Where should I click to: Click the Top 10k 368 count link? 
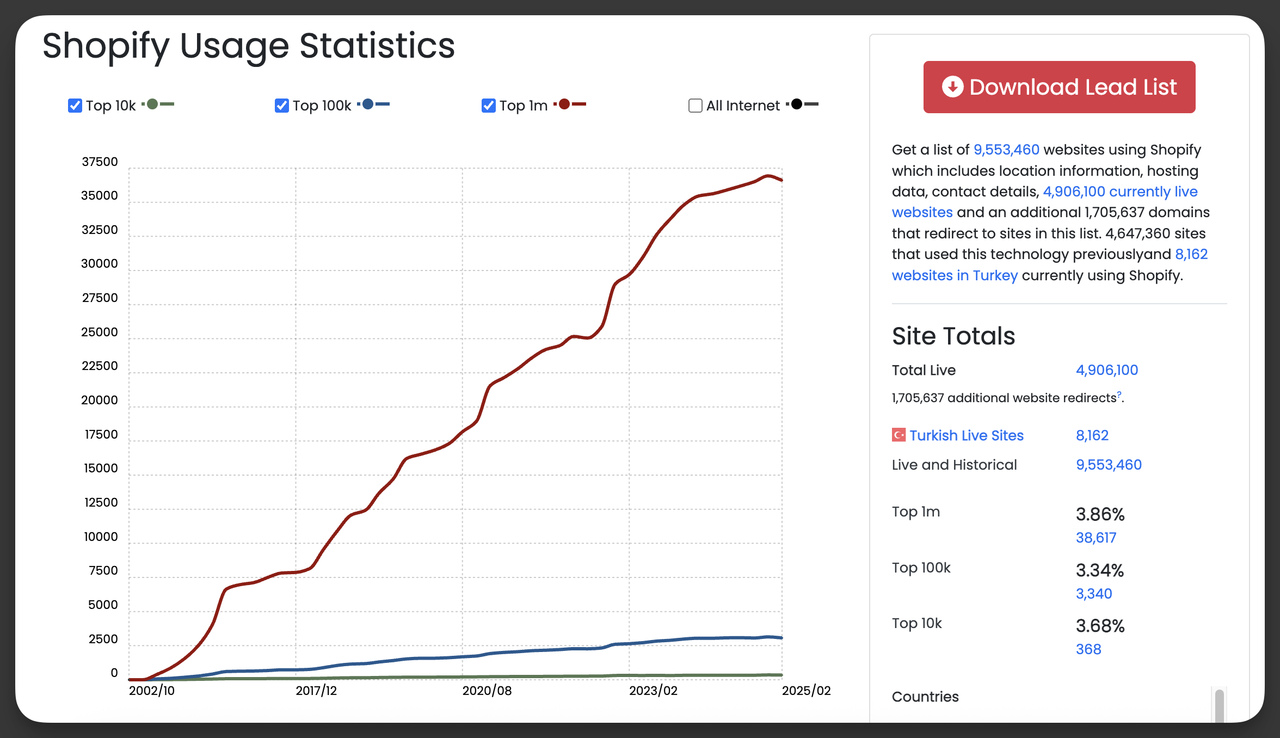(x=1089, y=650)
